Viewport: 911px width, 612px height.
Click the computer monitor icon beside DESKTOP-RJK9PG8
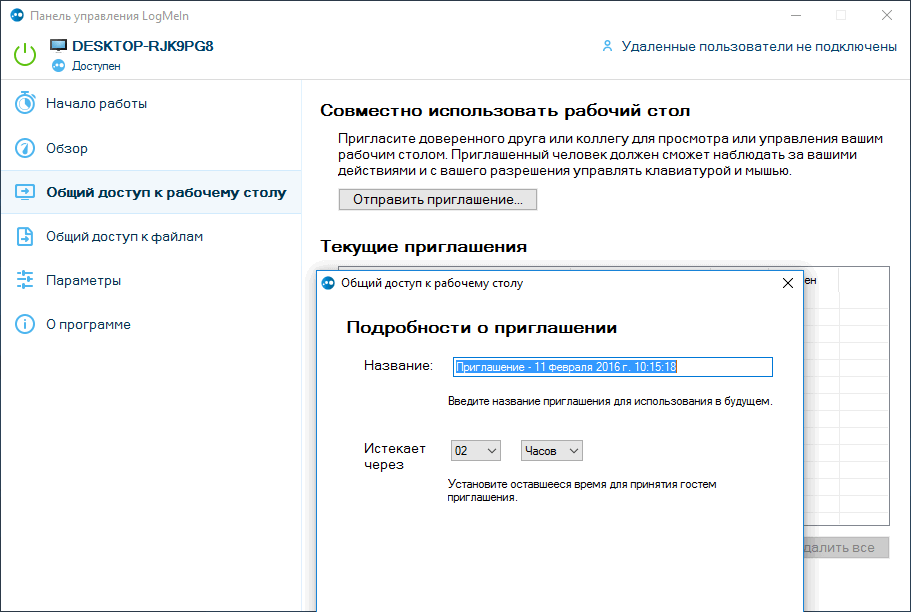pos(58,46)
